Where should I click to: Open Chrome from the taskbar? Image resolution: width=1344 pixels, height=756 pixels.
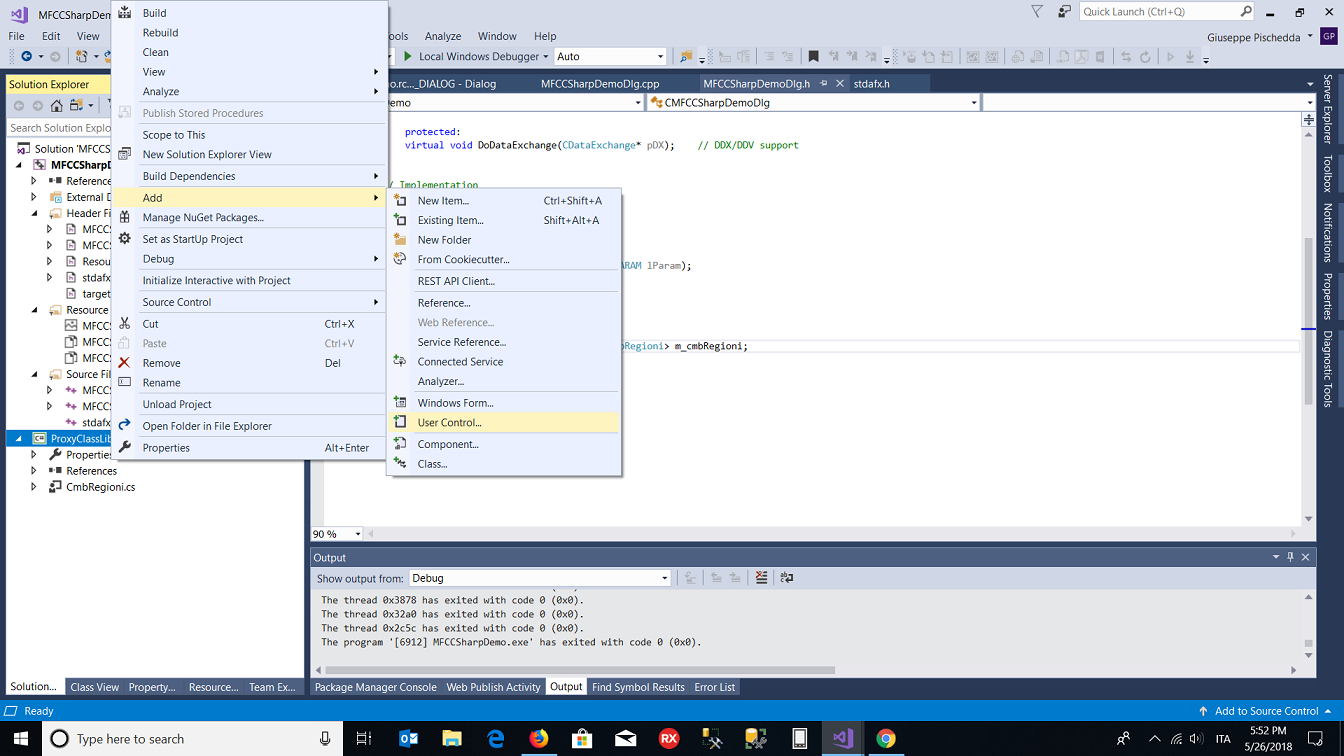pyautogui.click(x=886, y=739)
